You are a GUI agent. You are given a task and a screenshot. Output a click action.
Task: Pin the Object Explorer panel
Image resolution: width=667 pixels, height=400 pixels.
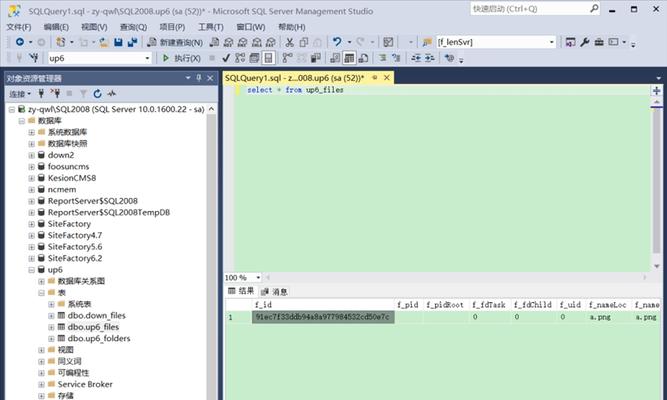point(199,78)
